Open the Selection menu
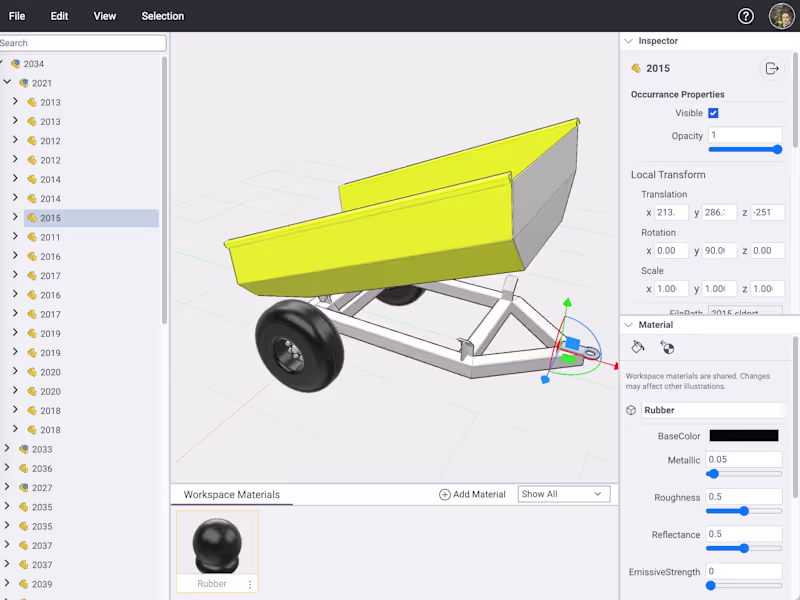The width and height of the screenshot is (800, 600). pyautogui.click(x=163, y=16)
